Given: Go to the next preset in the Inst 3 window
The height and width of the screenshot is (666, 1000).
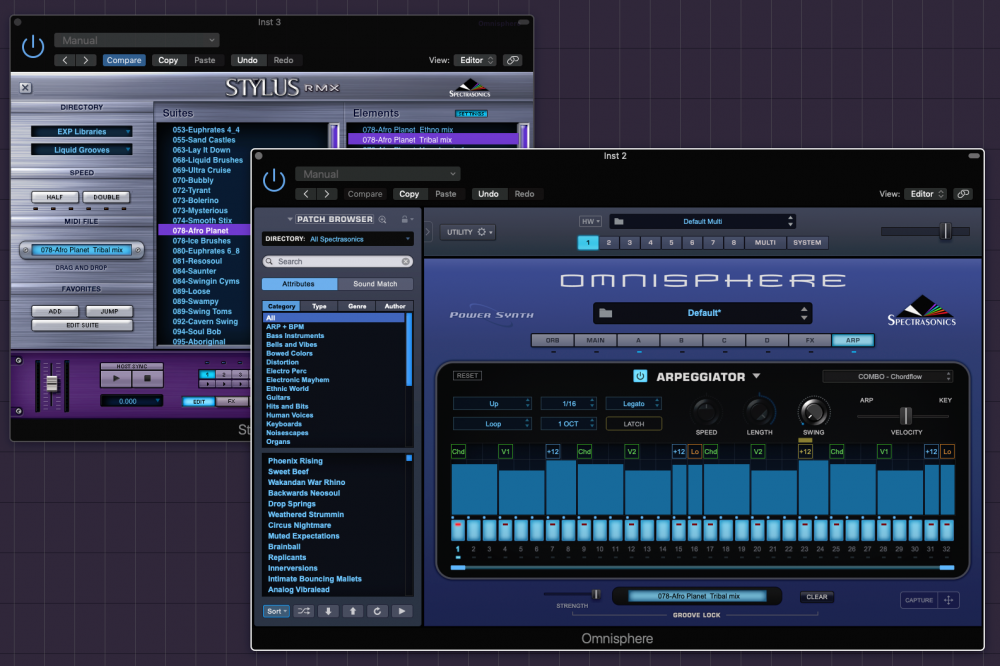Looking at the screenshot, I should point(86,60).
